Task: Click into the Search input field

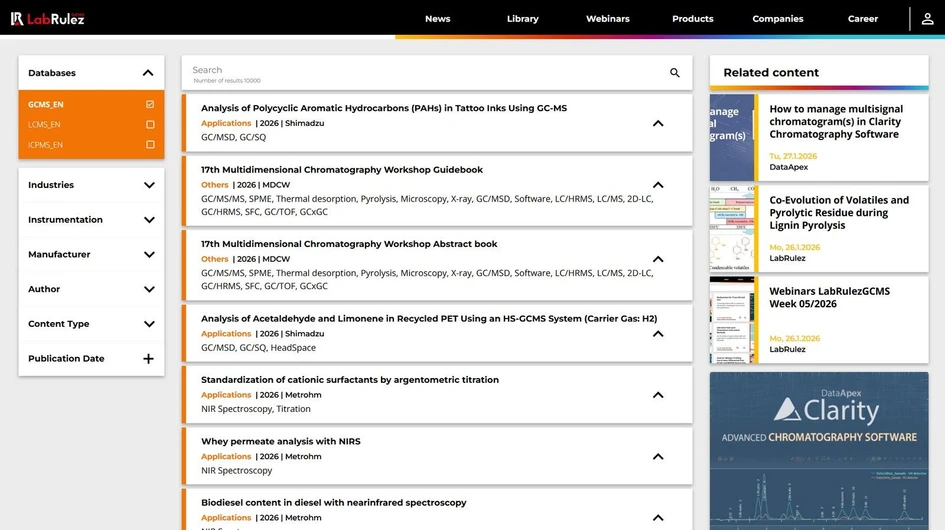Action: (420, 72)
